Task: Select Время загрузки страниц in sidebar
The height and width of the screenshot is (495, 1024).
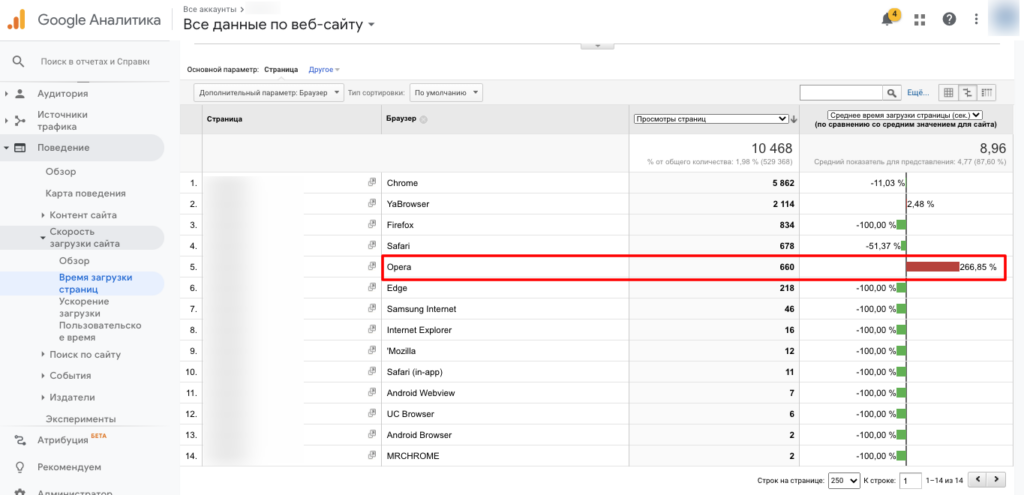Action: [x=95, y=283]
